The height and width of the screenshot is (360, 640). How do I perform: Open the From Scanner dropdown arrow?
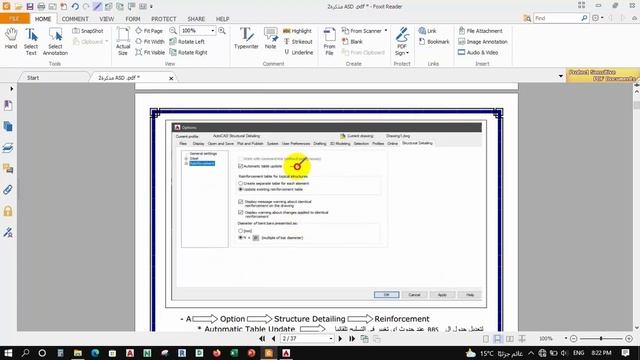(x=386, y=31)
